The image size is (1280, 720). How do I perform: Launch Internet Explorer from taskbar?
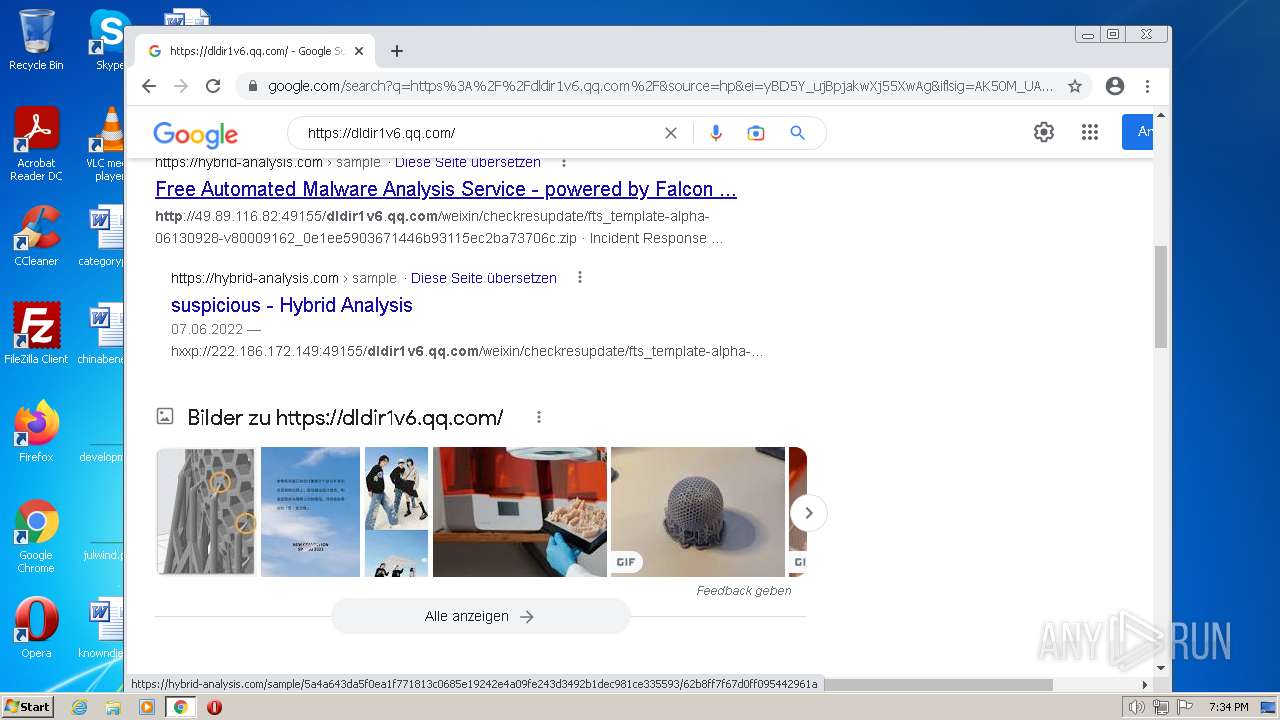79,707
